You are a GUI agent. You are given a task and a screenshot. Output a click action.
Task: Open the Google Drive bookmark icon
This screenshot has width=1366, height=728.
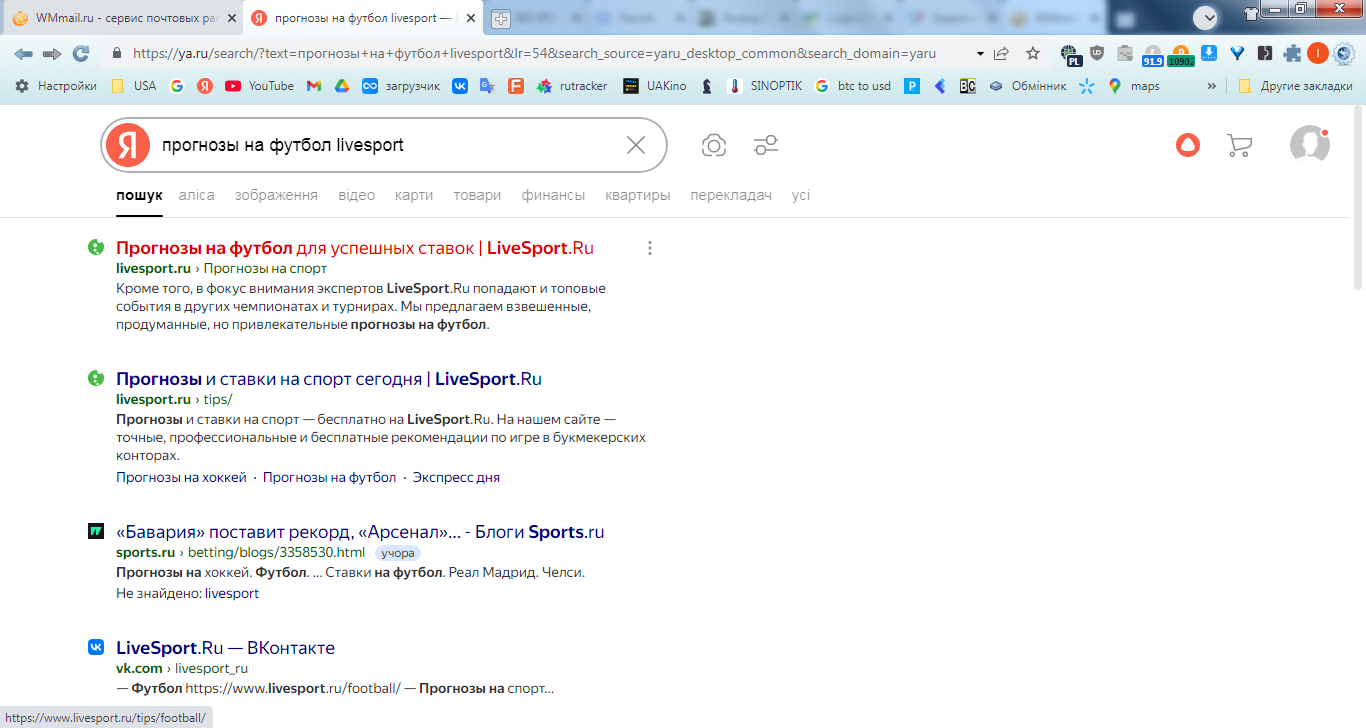point(341,86)
